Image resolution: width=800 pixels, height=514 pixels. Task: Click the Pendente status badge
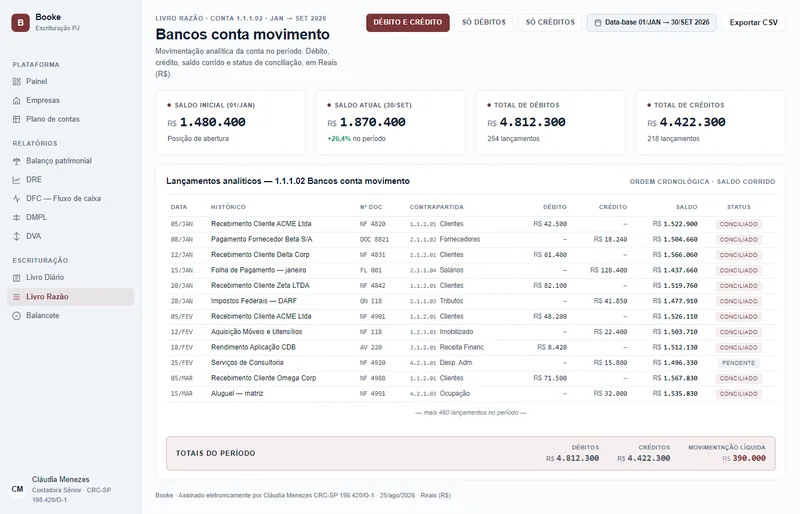(738, 363)
